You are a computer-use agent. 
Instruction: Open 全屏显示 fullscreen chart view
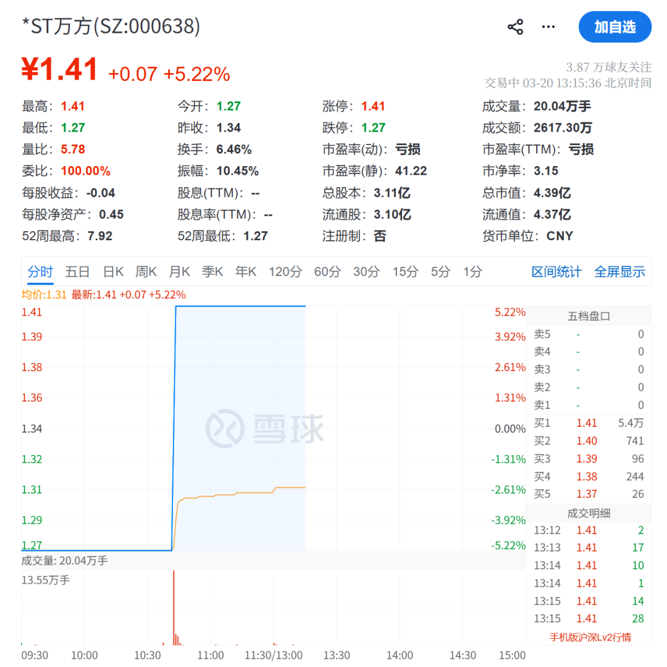(x=619, y=271)
